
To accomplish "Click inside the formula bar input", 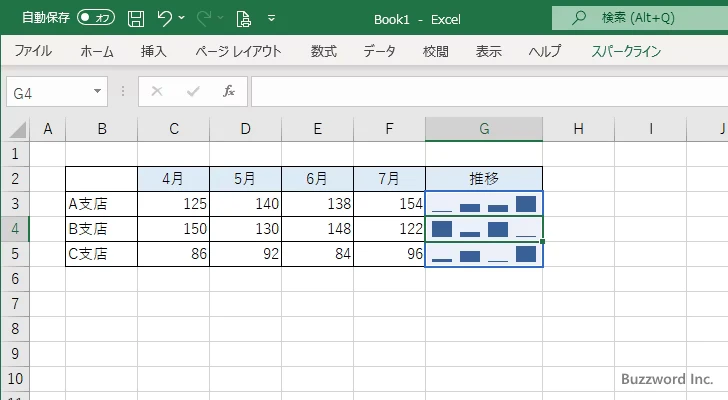I will coord(489,91).
